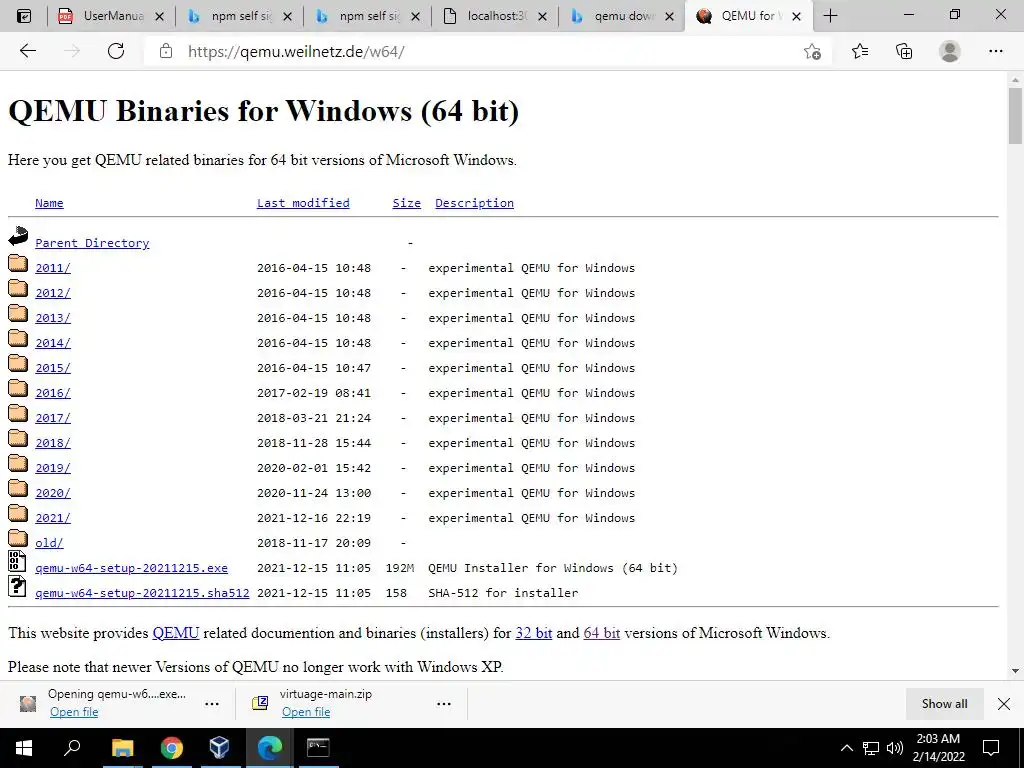This screenshot has height=768, width=1024.
Task: Follow the 64 bit link in footer
Action: click(601, 633)
